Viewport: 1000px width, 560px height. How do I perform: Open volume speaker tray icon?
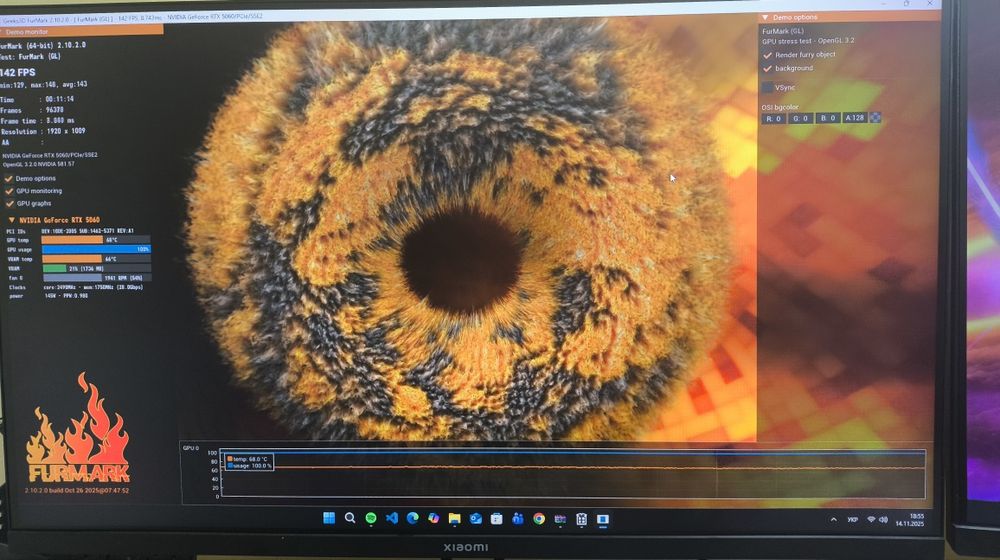coord(883,520)
